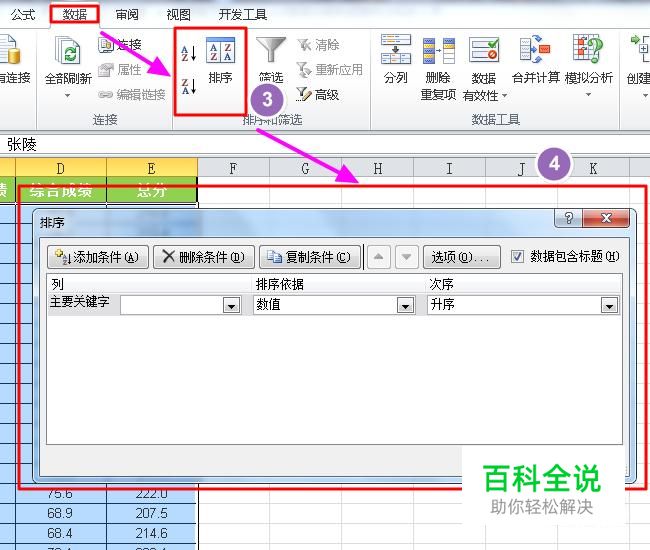Select column I header

pos(449,168)
